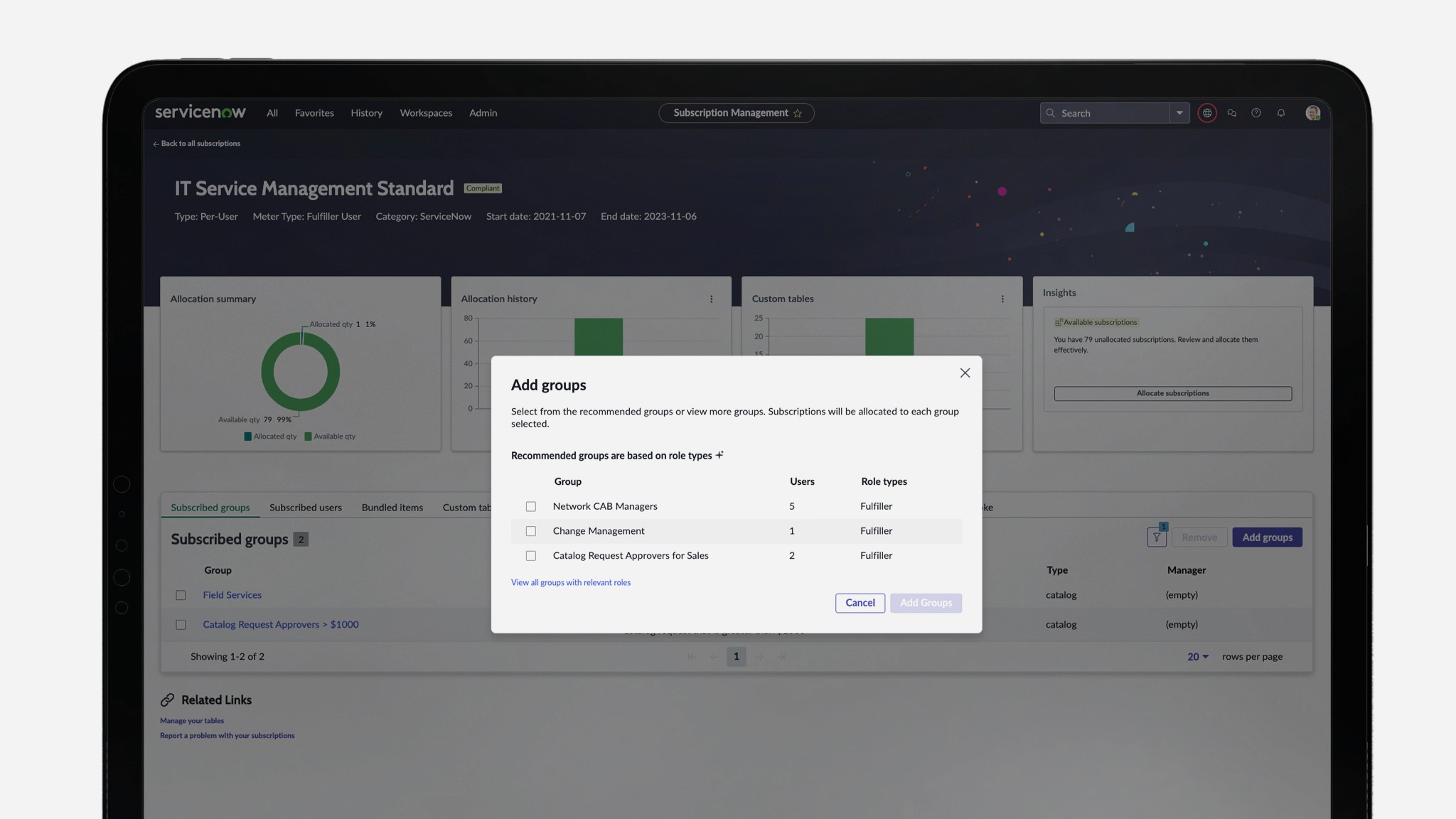This screenshot has width=1456, height=819.
Task: Tick Catalog Request Approvers for Sales
Action: pos(531,556)
